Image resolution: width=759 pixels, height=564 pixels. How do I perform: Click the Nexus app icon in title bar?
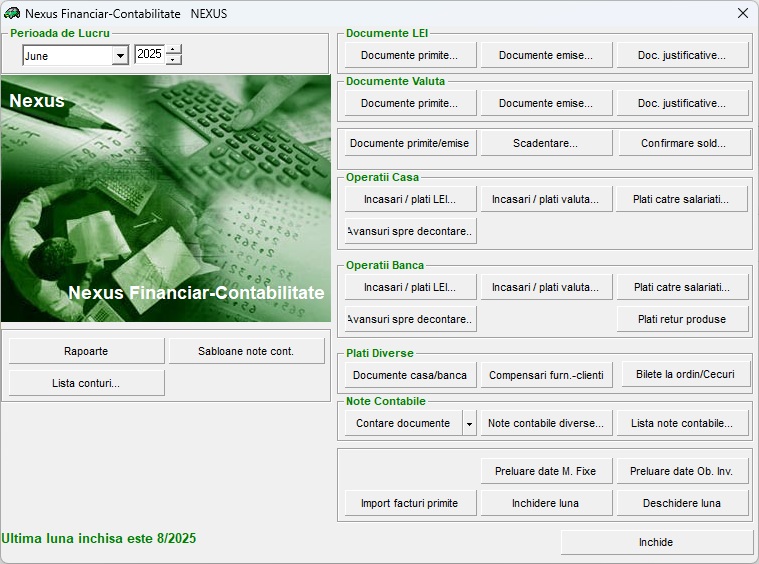point(12,13)
